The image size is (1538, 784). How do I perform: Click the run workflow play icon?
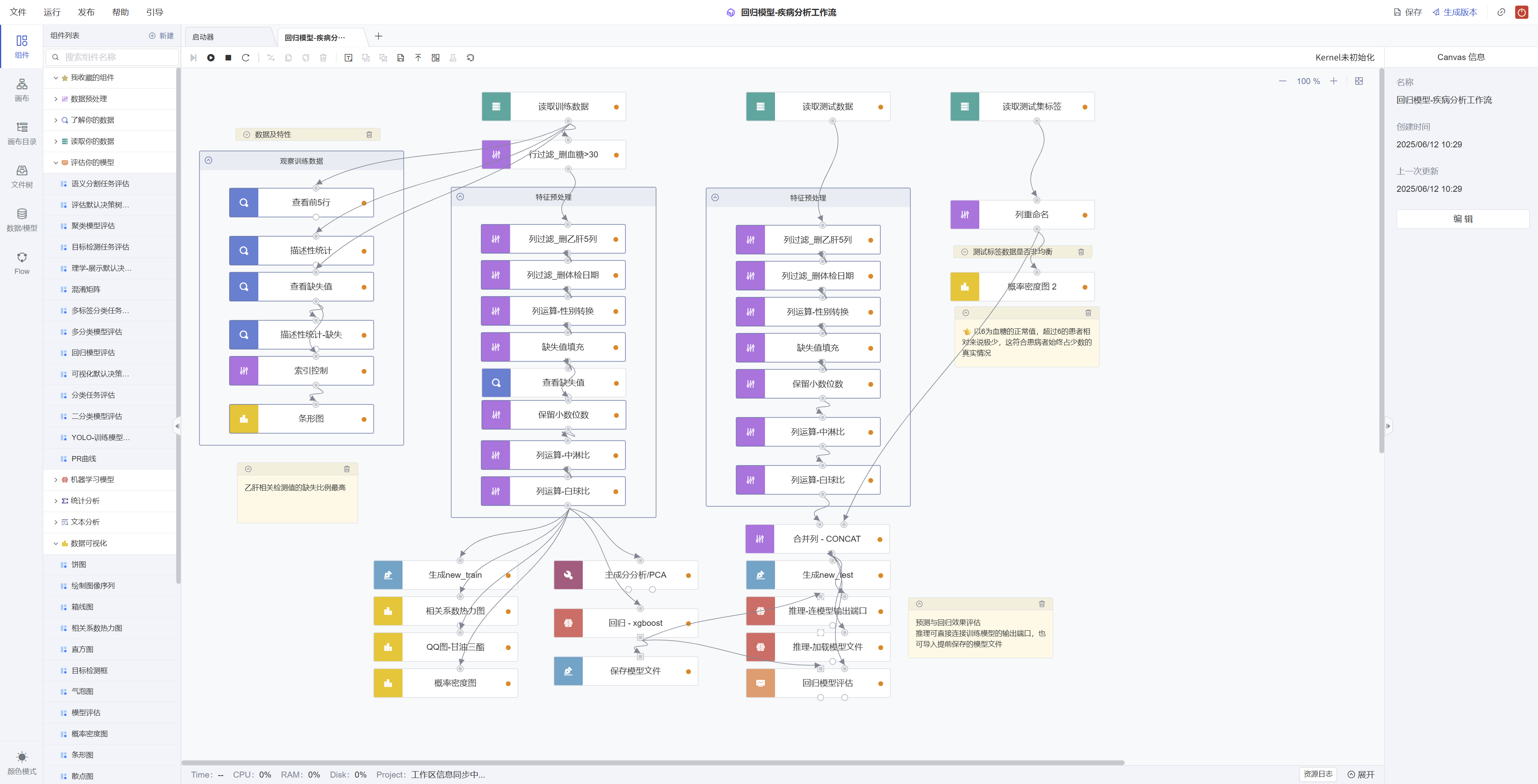211,58
